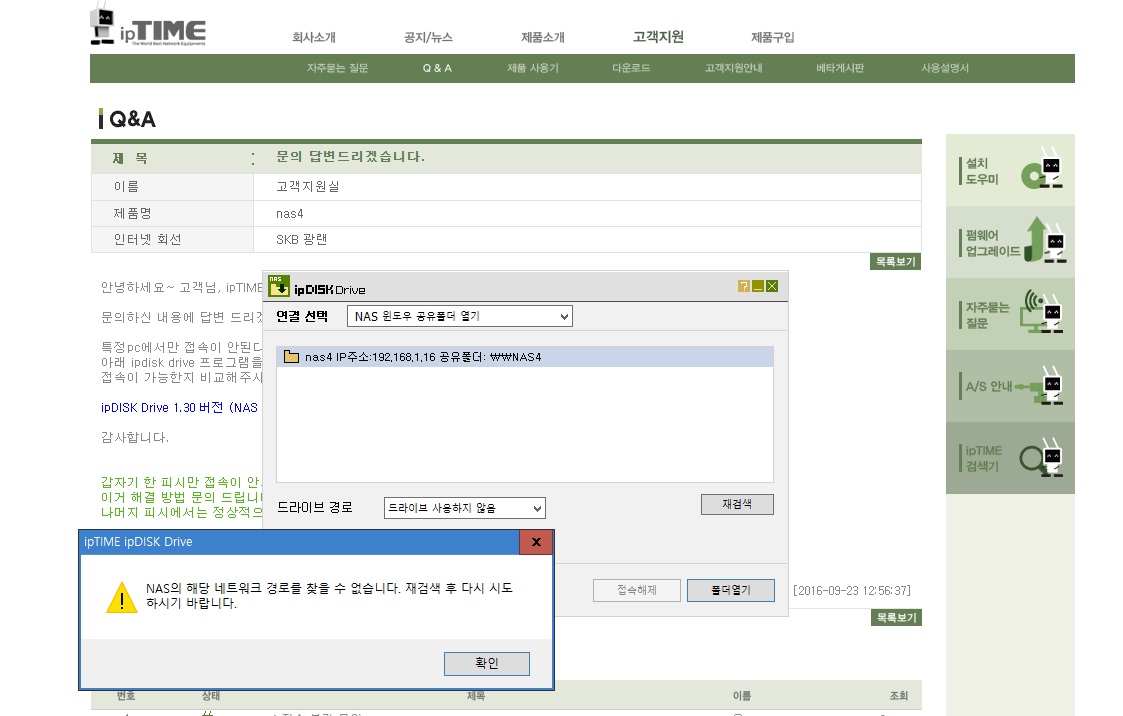Click the ipTIME logo in header

[x=148, y=26]
